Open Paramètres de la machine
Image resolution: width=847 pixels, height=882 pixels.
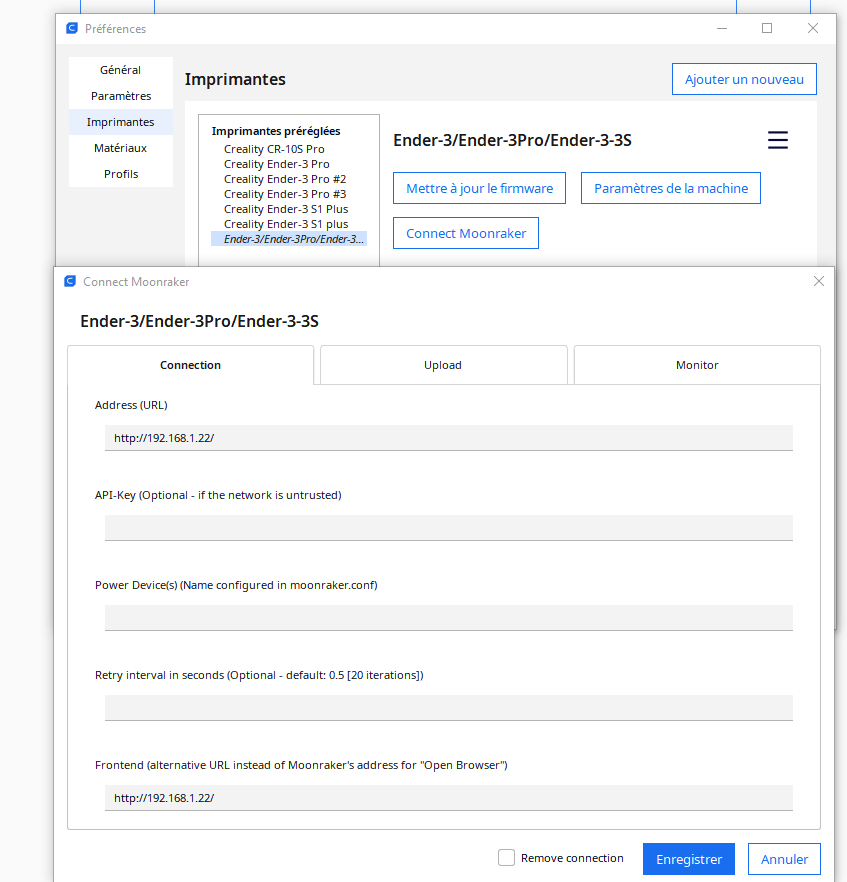671,188
